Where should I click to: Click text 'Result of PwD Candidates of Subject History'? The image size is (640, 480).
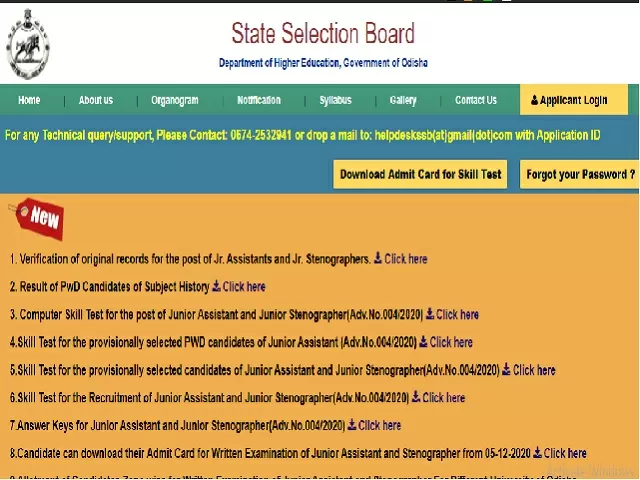pyautogui.click(x=115, y=287)
